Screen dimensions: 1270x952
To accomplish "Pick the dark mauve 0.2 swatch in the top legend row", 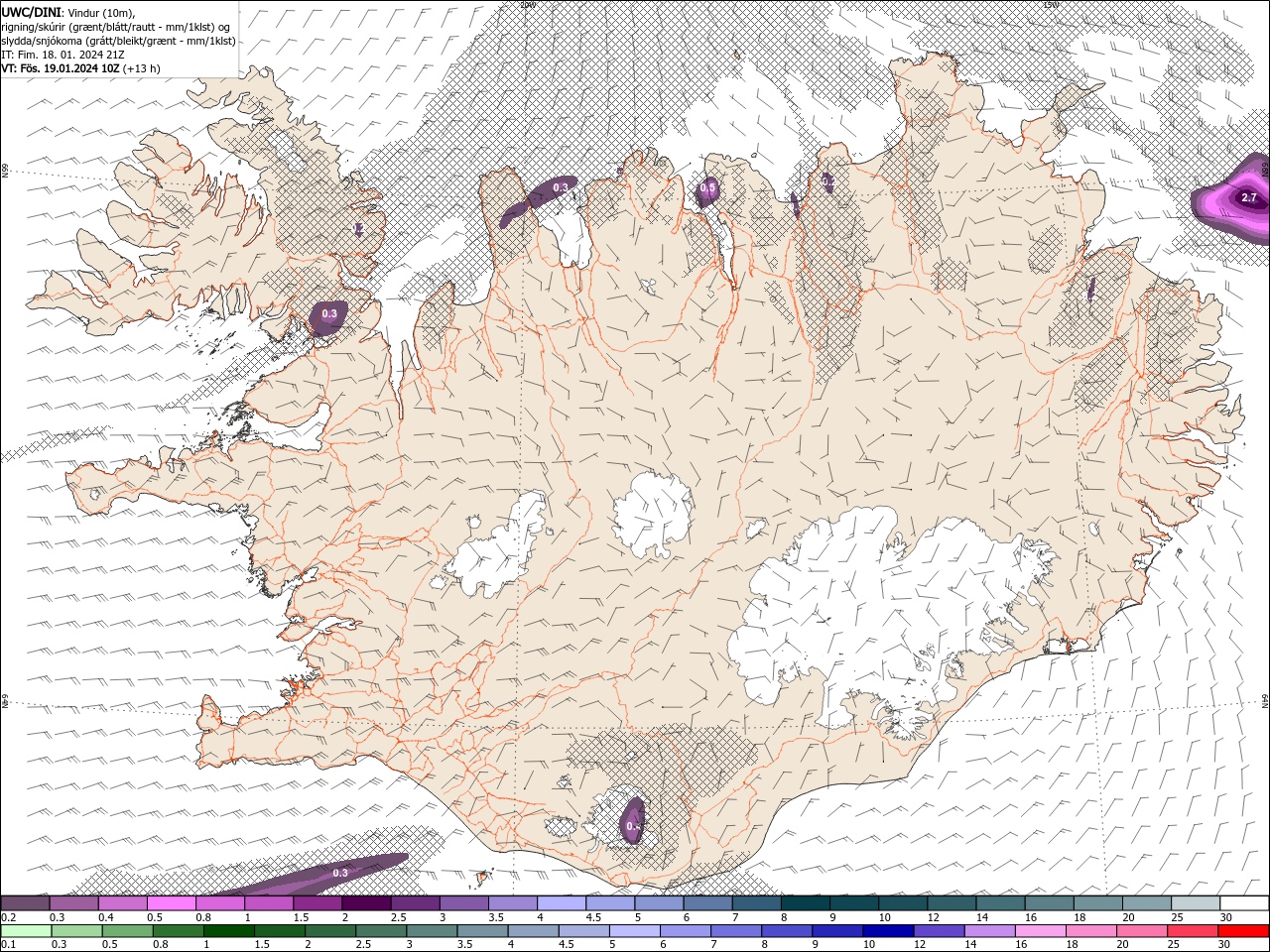I will [25, 903].
